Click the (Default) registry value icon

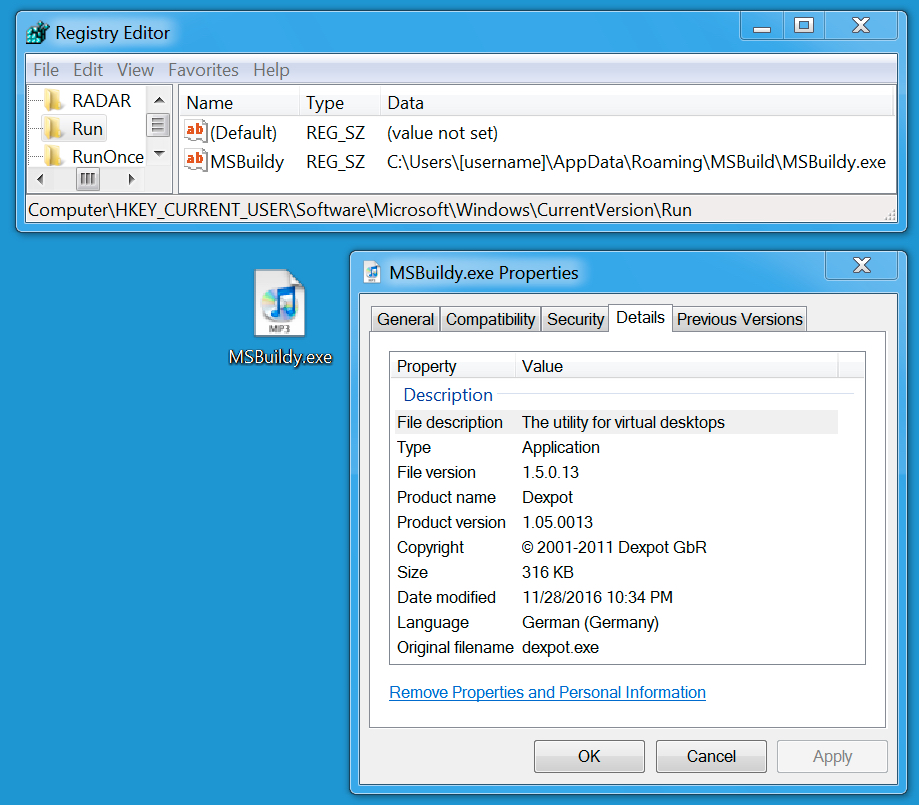(195, 132)
